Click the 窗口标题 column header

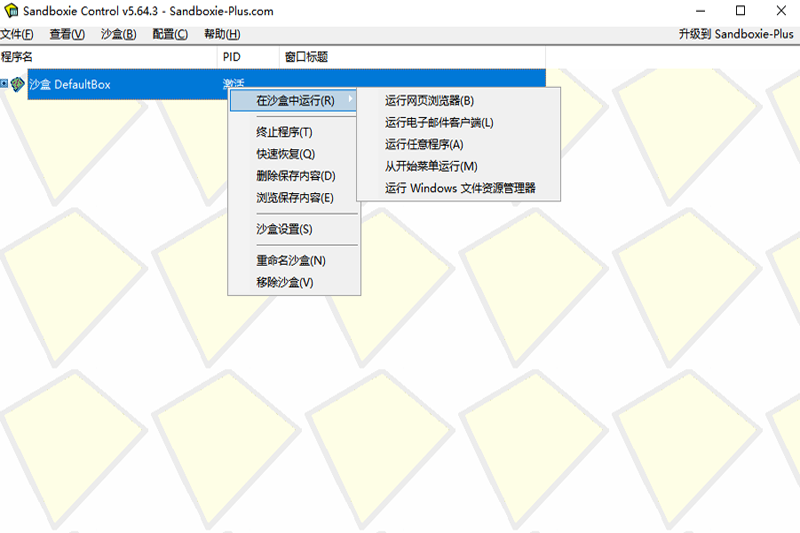pos(412,57)
